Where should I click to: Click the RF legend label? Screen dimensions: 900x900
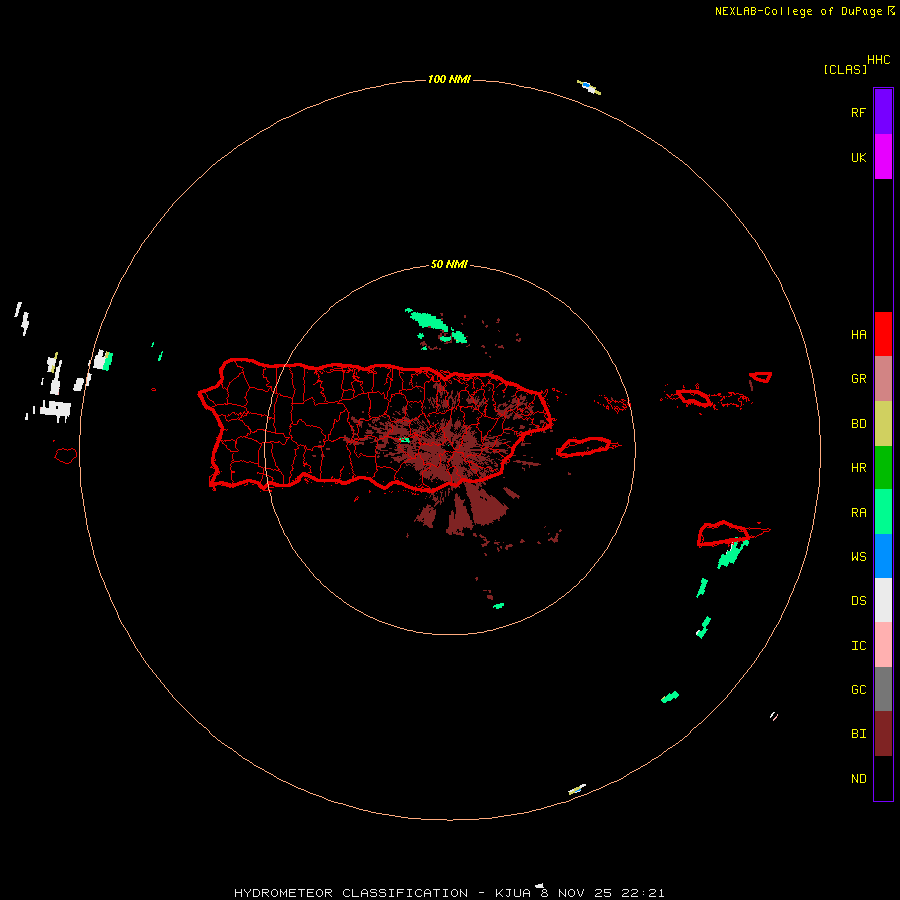pyautogui.click(x=858, y=112)
